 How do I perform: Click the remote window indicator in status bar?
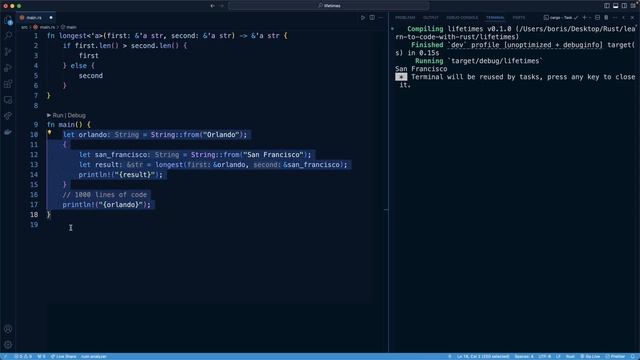[5, 356]
